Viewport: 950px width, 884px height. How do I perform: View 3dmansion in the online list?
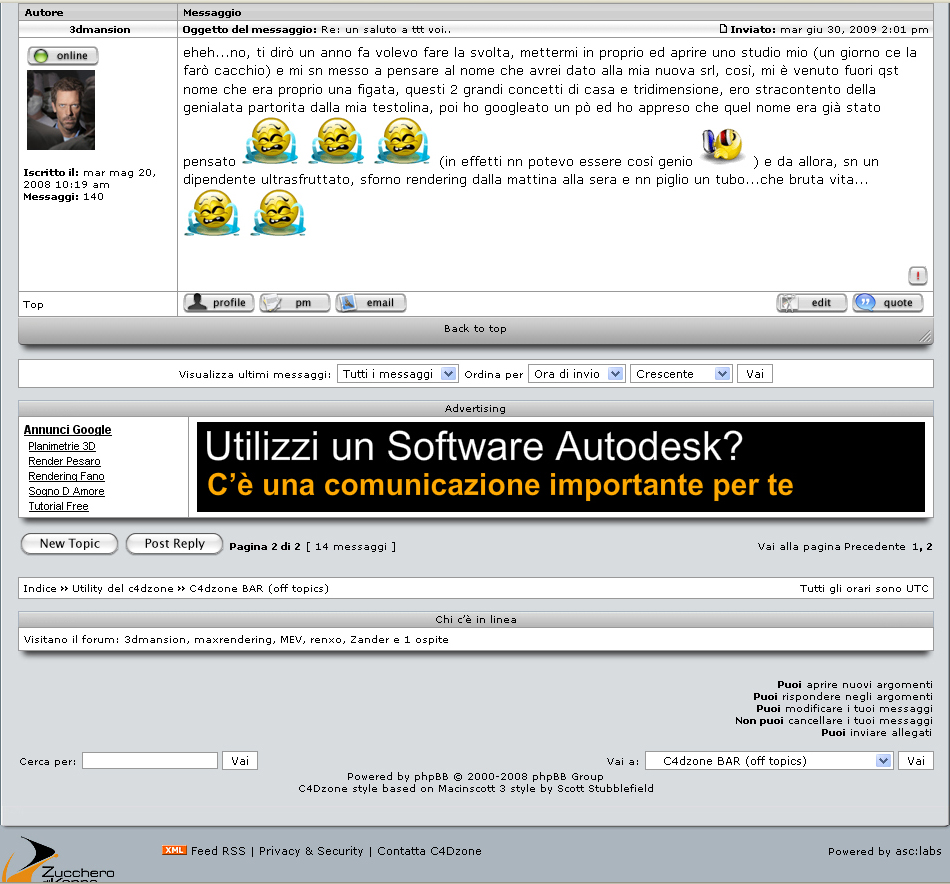coord(155,639)
